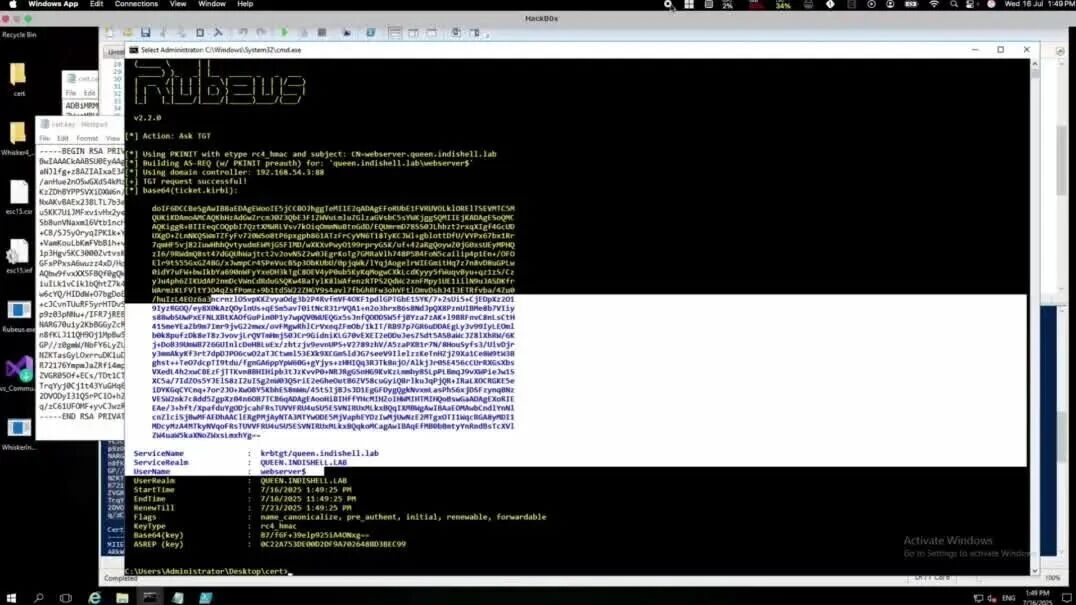Click the '[*] Action: Ask TGT' line
Viewport: 1076px width, 605px height.
(168, 136)
